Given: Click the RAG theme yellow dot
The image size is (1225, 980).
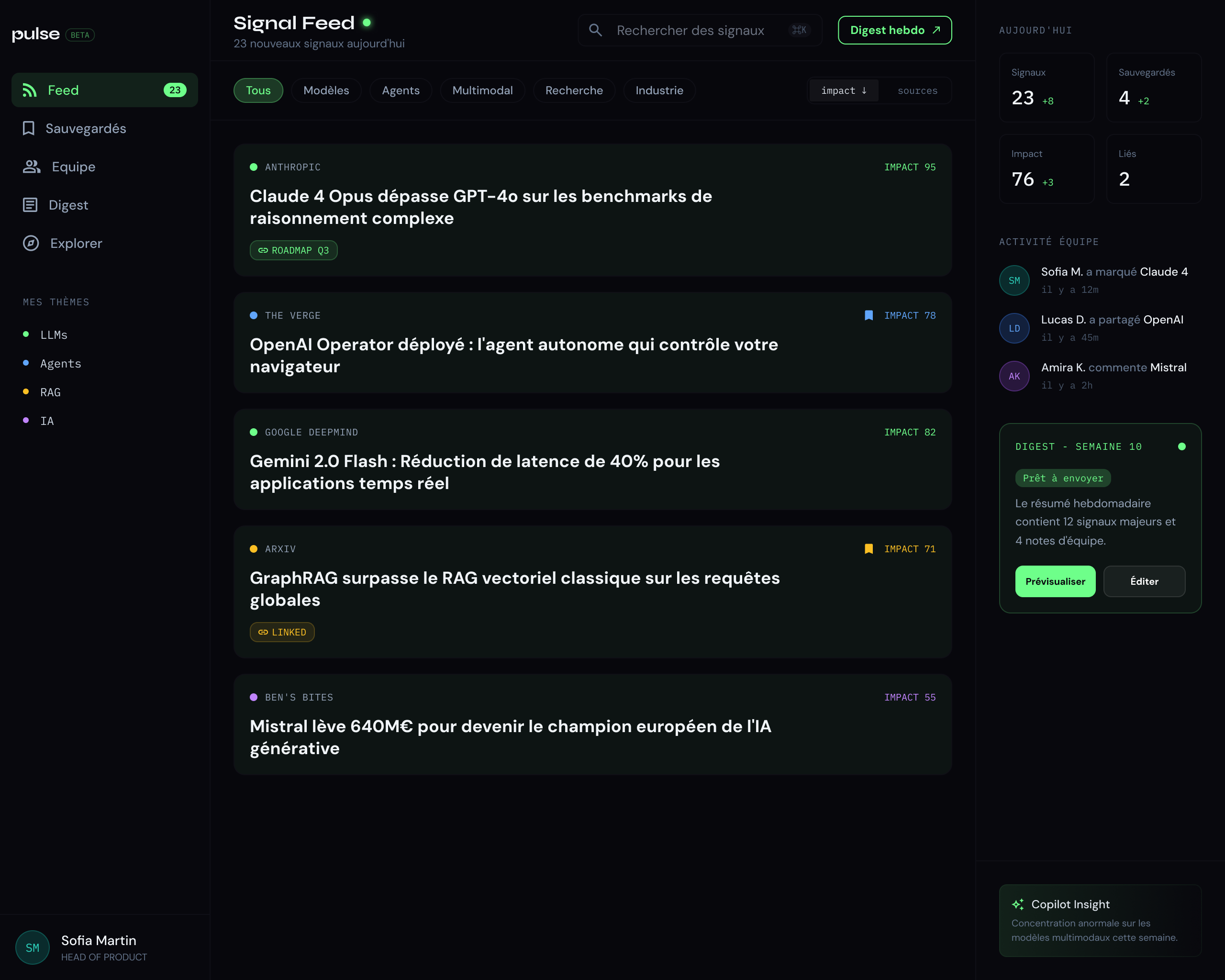Looking at the screenshot, I should (25, 392).
